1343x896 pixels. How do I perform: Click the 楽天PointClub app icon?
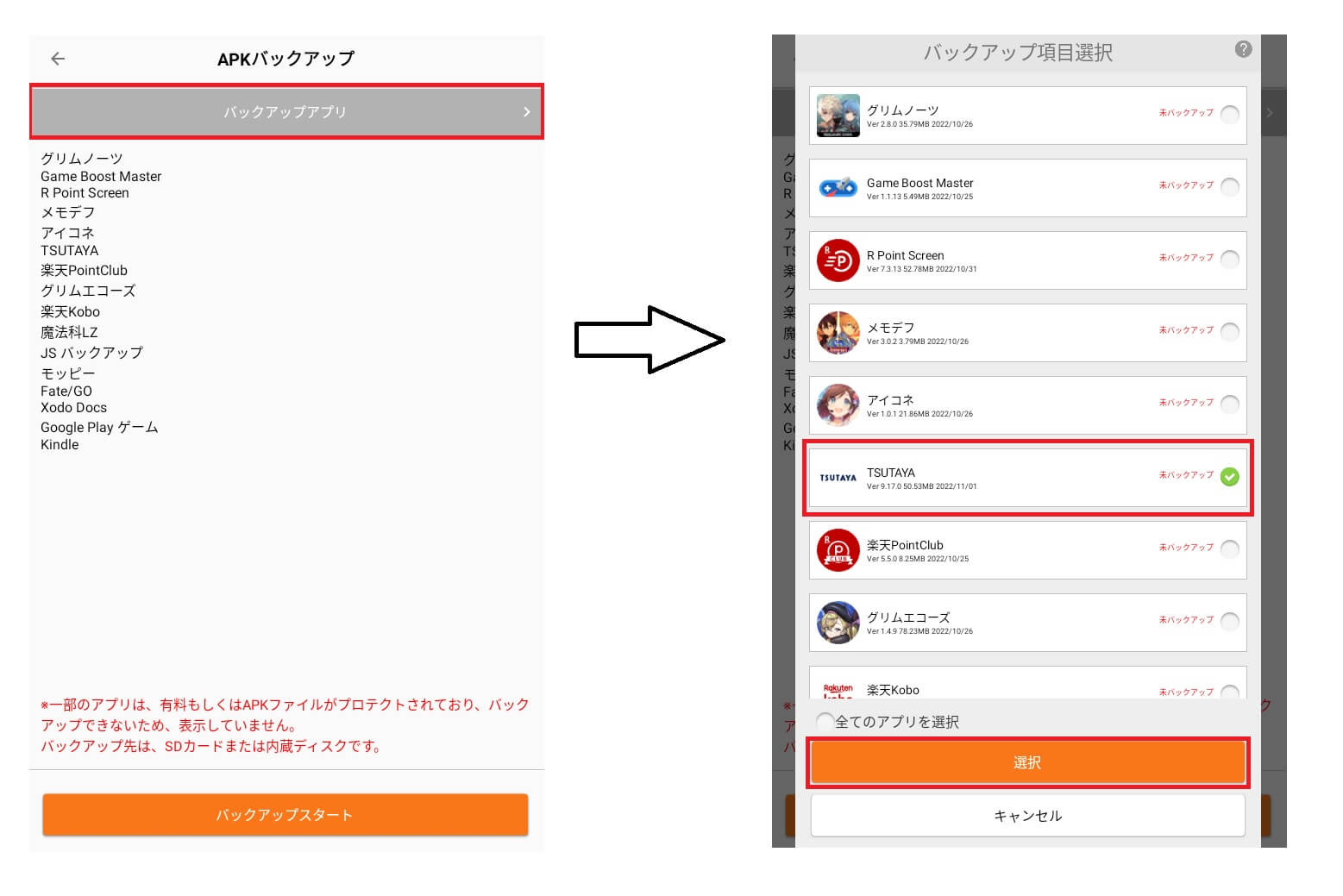point(838,550)
